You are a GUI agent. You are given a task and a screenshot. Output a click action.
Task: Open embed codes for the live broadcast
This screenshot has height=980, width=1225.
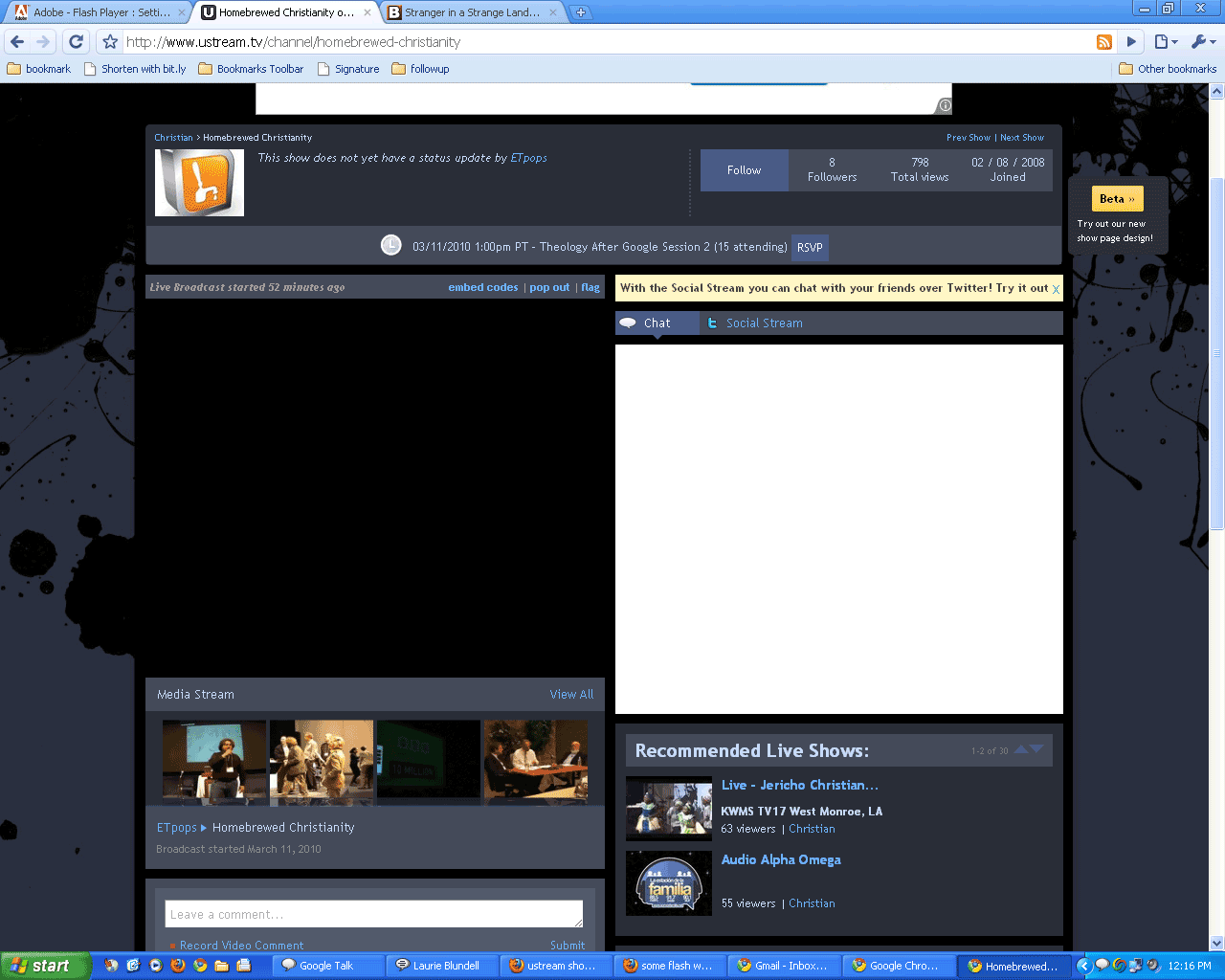click(482, 286)
